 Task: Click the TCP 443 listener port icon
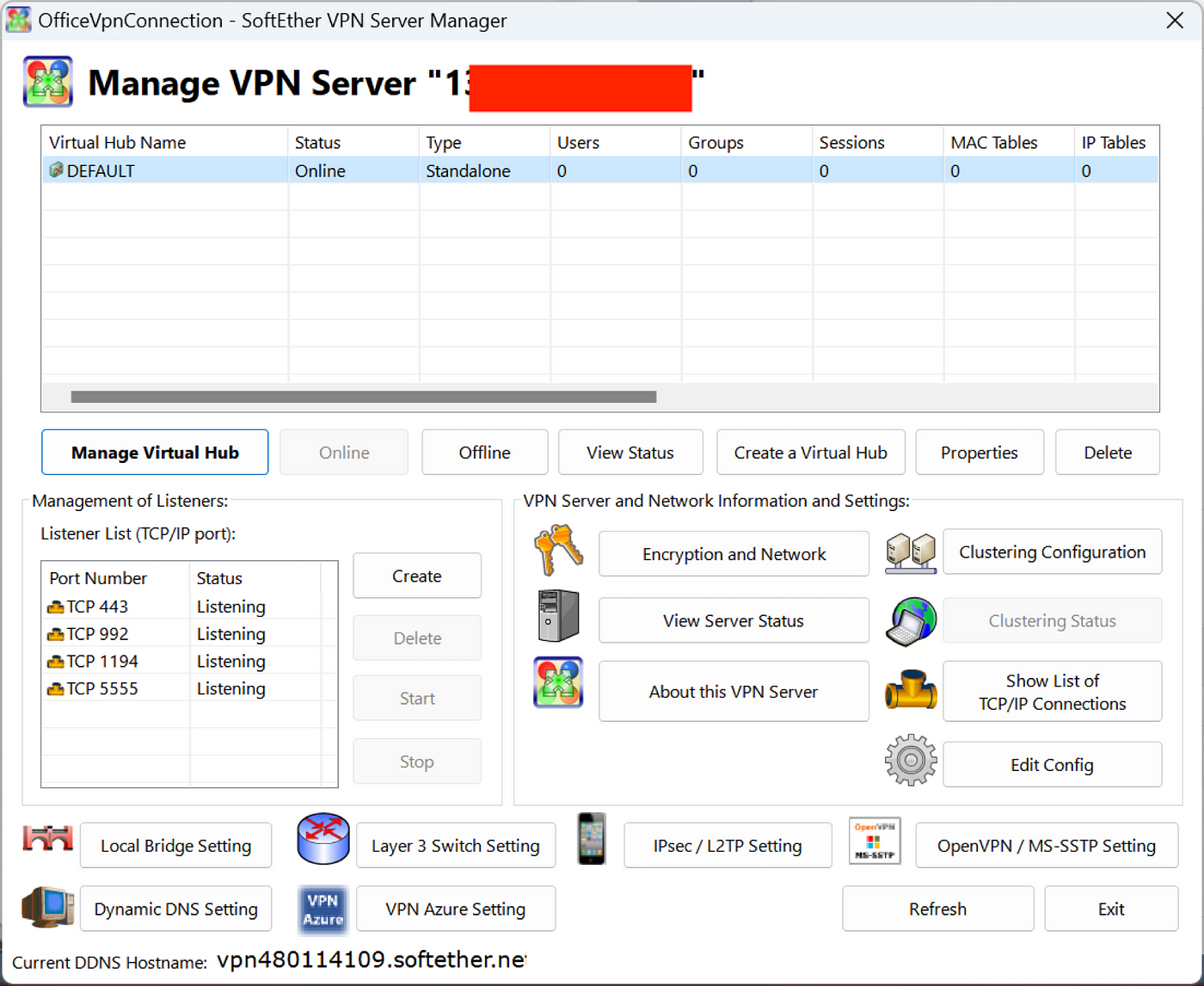pos(56,607)
